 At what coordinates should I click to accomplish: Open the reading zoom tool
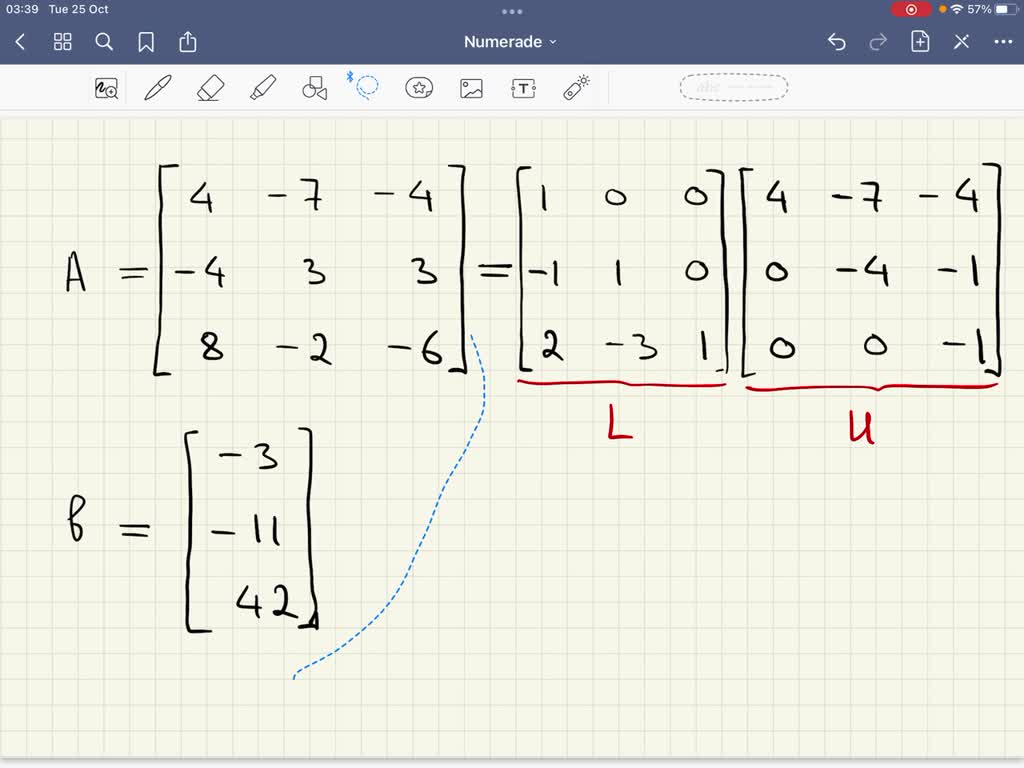(105, 88)
